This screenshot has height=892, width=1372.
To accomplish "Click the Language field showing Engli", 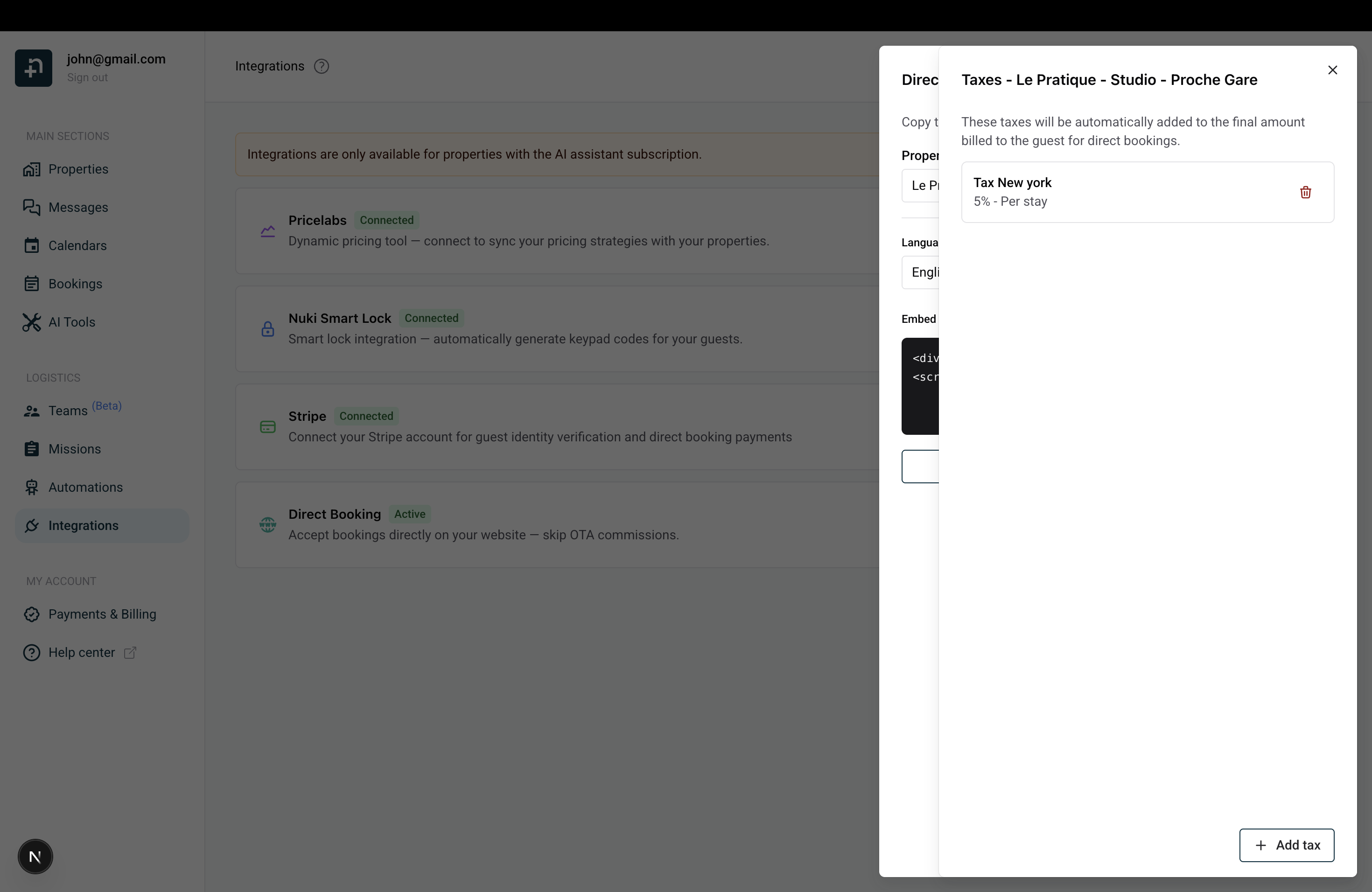I will 921,272.
